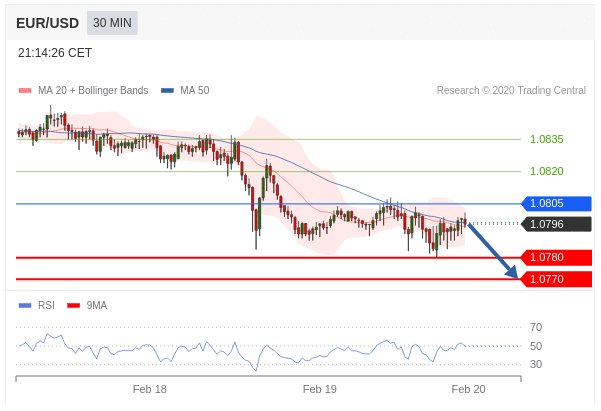Click the 21:14:26 CET timestamp
This screenshot has height=411, width=601.
(55, 53)
